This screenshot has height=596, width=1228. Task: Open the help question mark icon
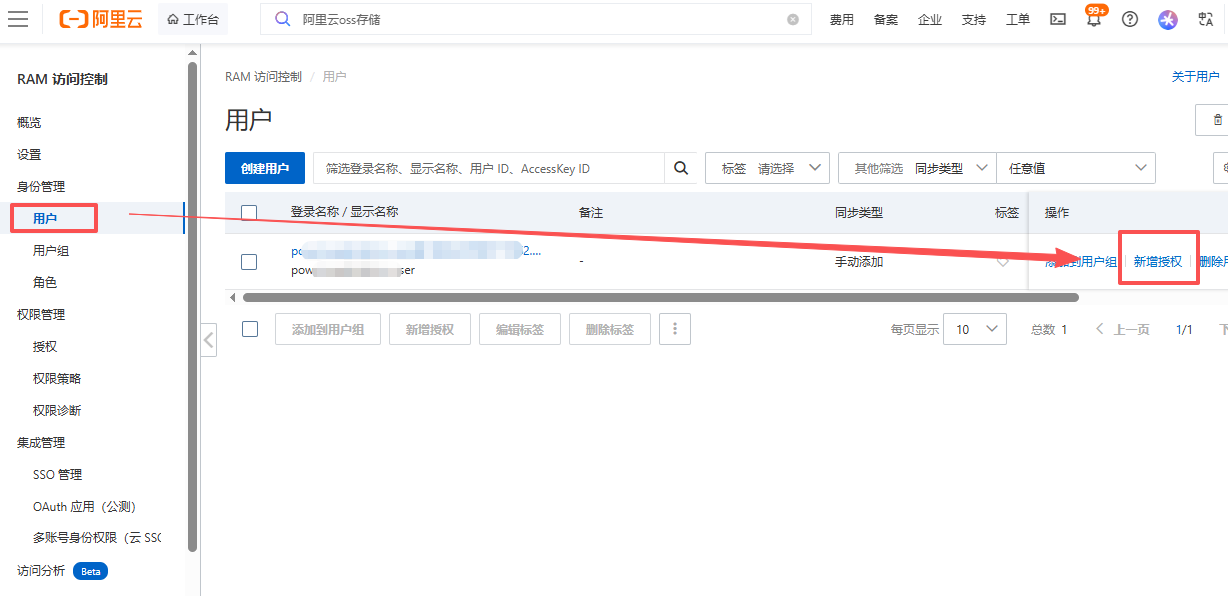click(1130, 19)
